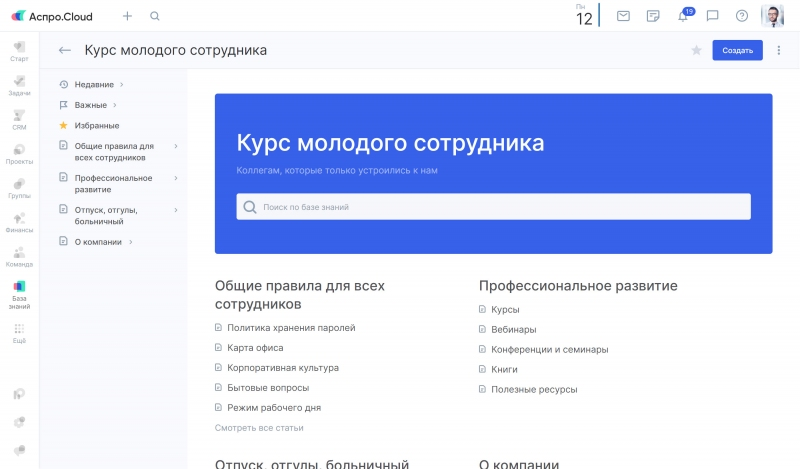The height and width of the screenshot is (469, 800).
Task: Open the help question mark icon
Action: [742, 16]
